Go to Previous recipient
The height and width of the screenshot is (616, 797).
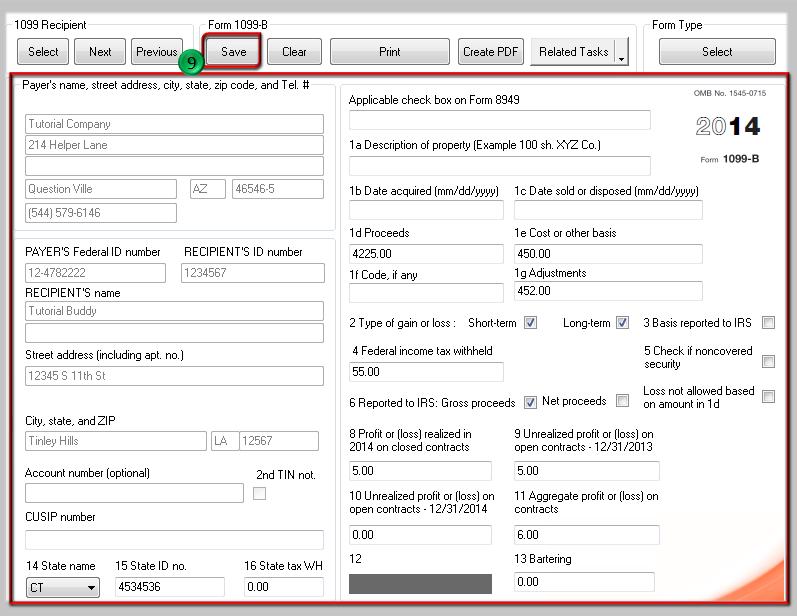(x=157, y=52)
